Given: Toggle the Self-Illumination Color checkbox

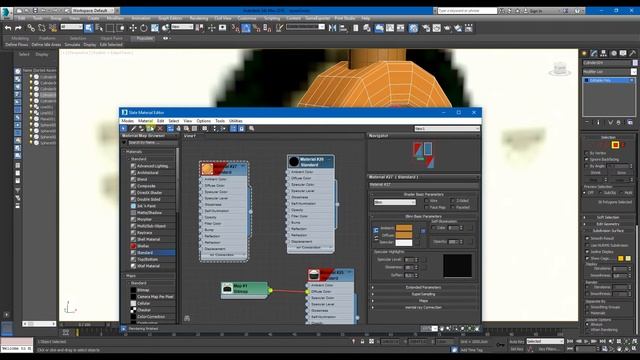Looking at the screenshot, I should coord(433,228).
